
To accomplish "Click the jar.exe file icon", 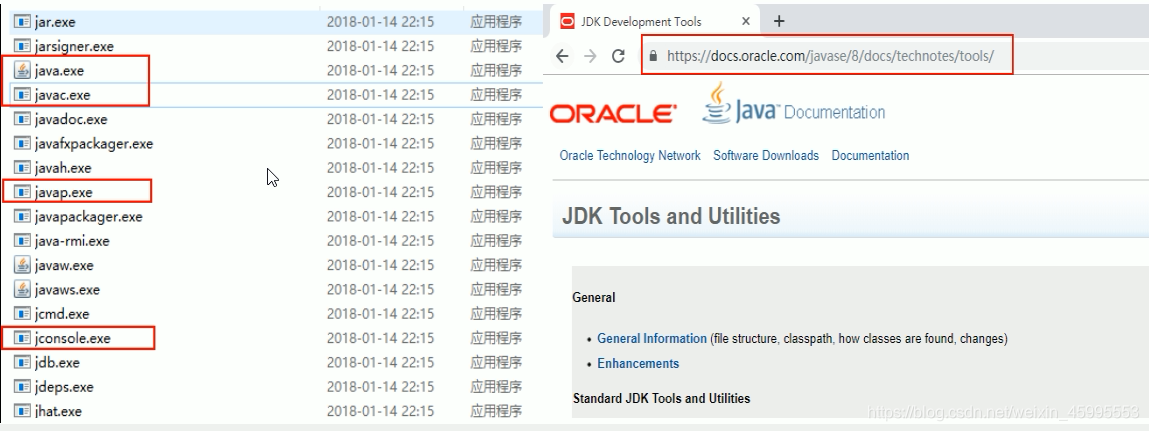I will pos(22,22).
